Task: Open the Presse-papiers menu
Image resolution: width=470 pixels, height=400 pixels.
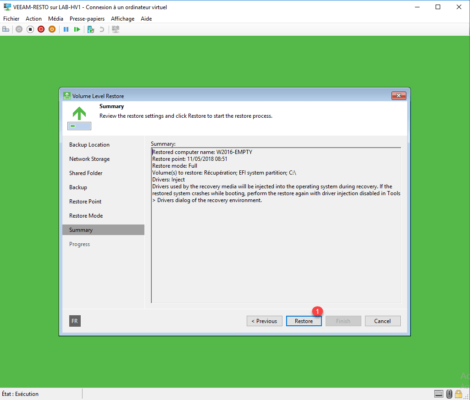Action: pyautogui.click(x=87, y=19)
